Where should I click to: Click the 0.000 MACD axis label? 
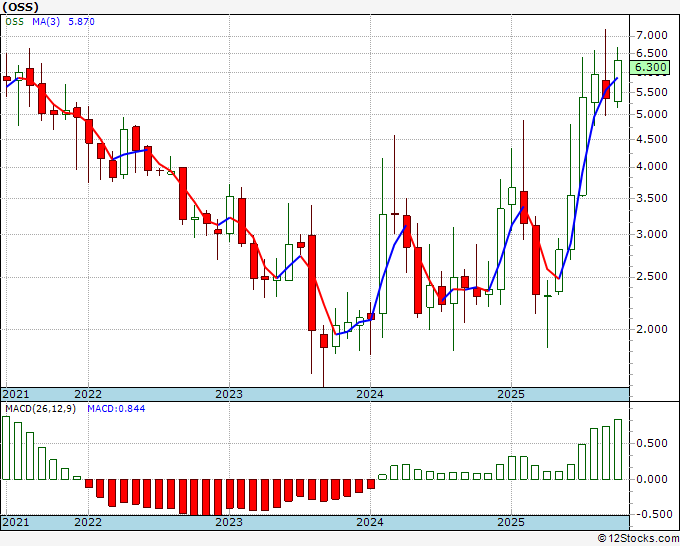651,479
